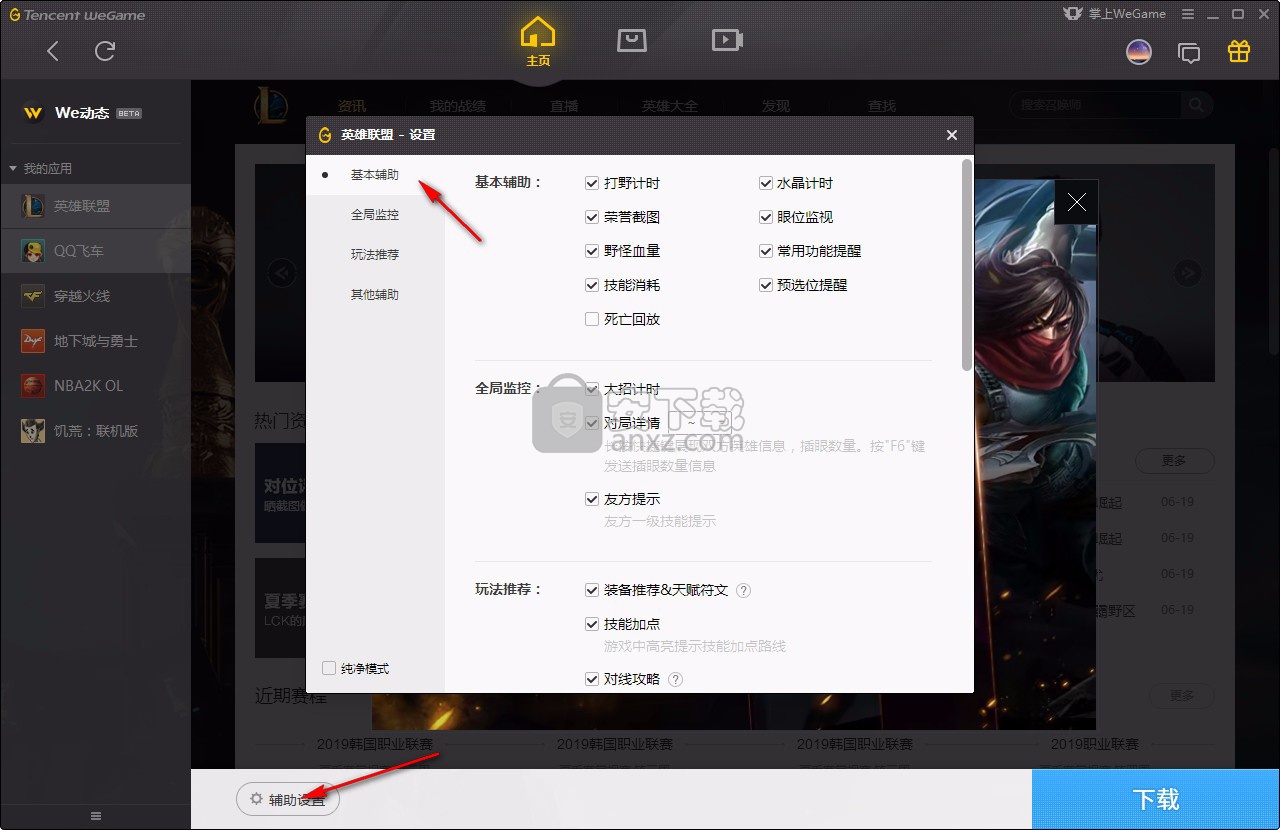The height and width of the screenshot is (830, 1280).
Task: Open the store bag icon in top bar
Action: coord(632,40)
